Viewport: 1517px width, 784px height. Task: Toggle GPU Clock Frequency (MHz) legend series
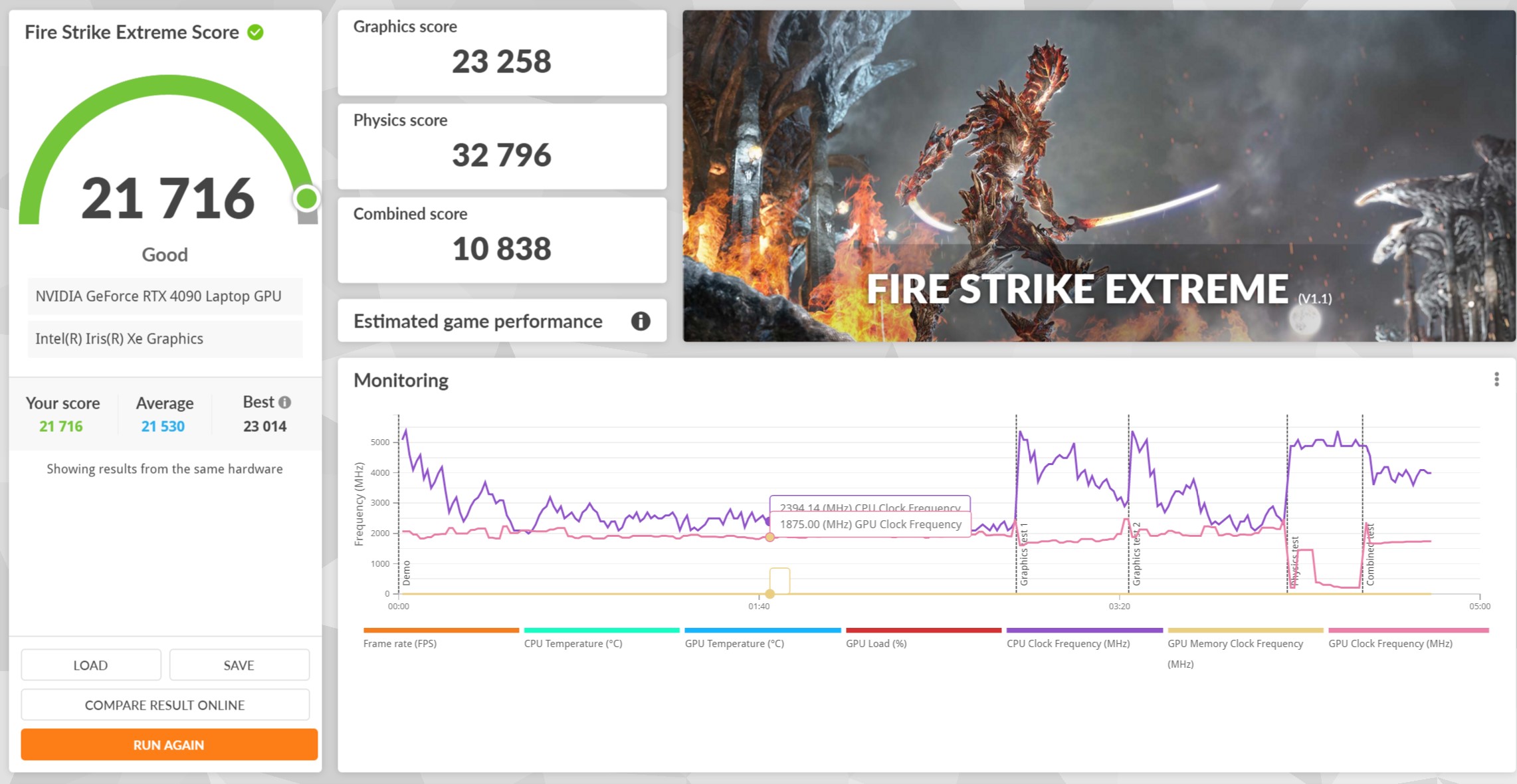pyautogui.click(x=1390, y=643)
